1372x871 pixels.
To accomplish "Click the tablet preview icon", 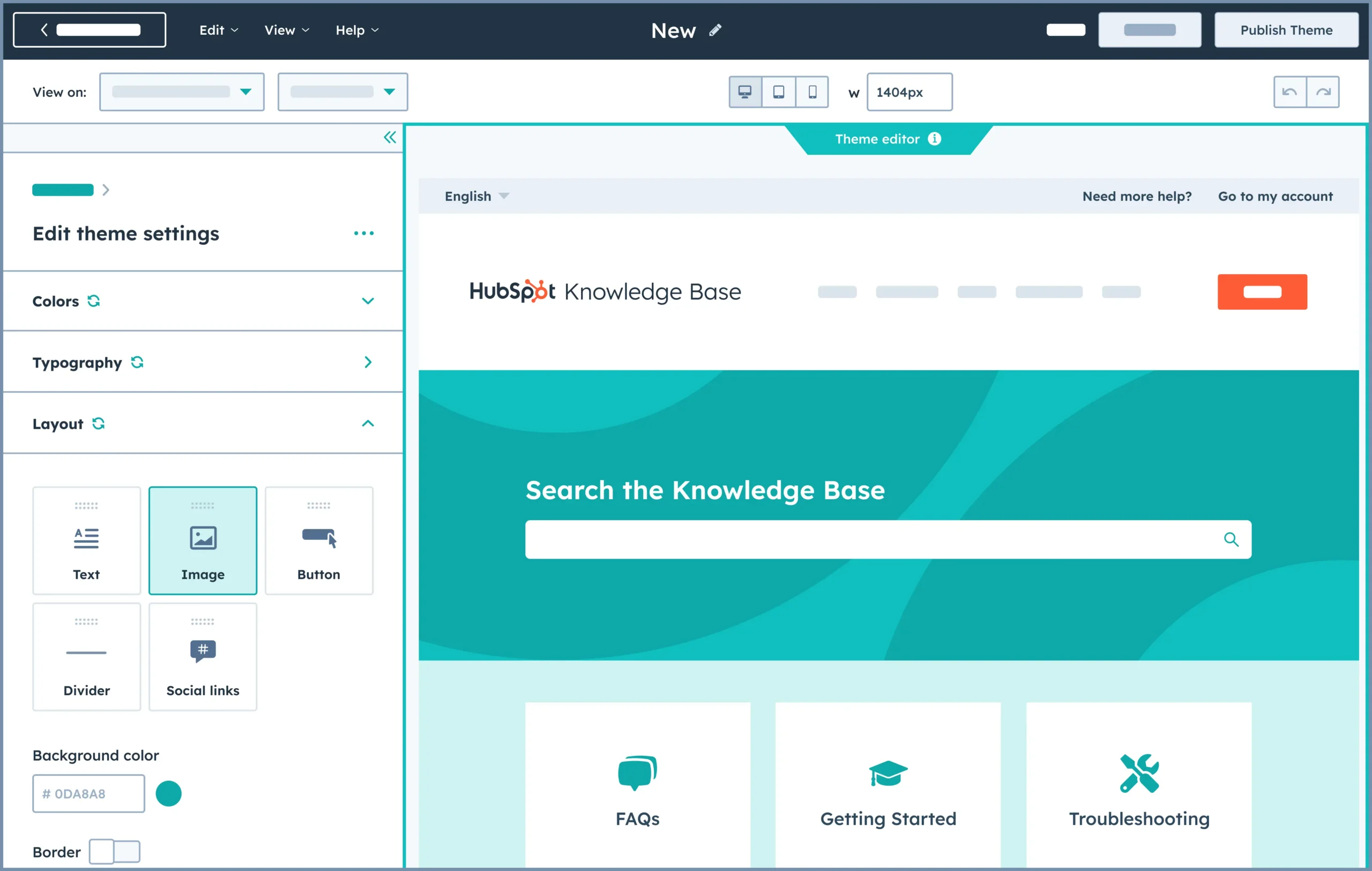I will pyautogui.click(x=779, y=92).
